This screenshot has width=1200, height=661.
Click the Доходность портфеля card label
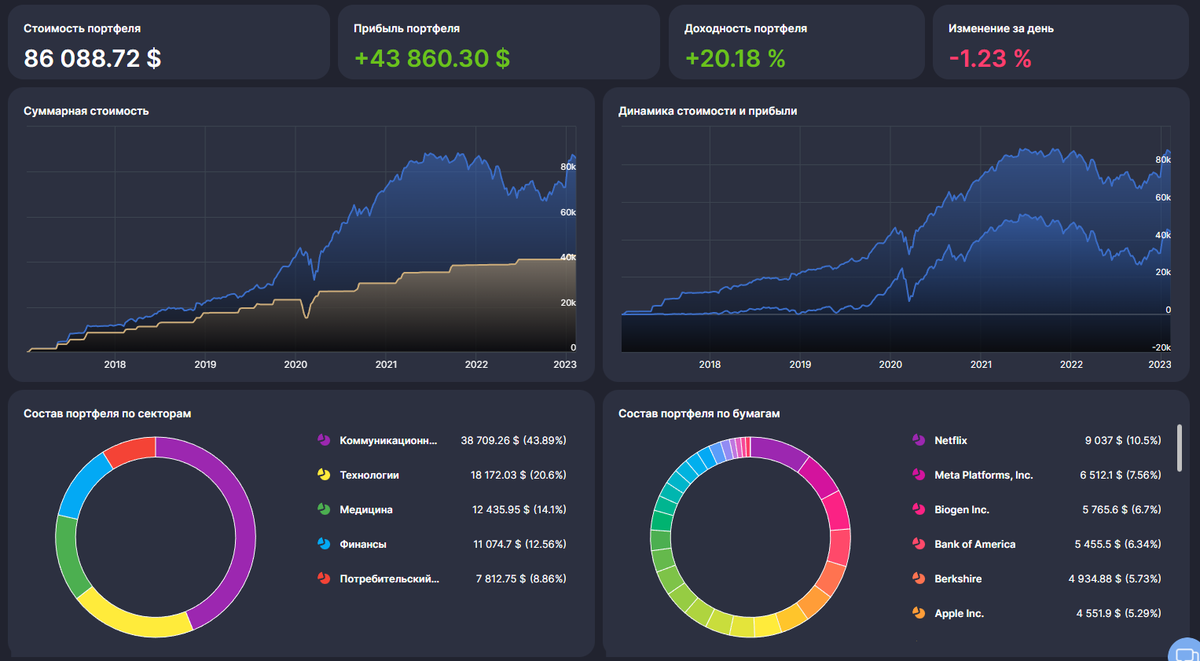tap(746, 28)
